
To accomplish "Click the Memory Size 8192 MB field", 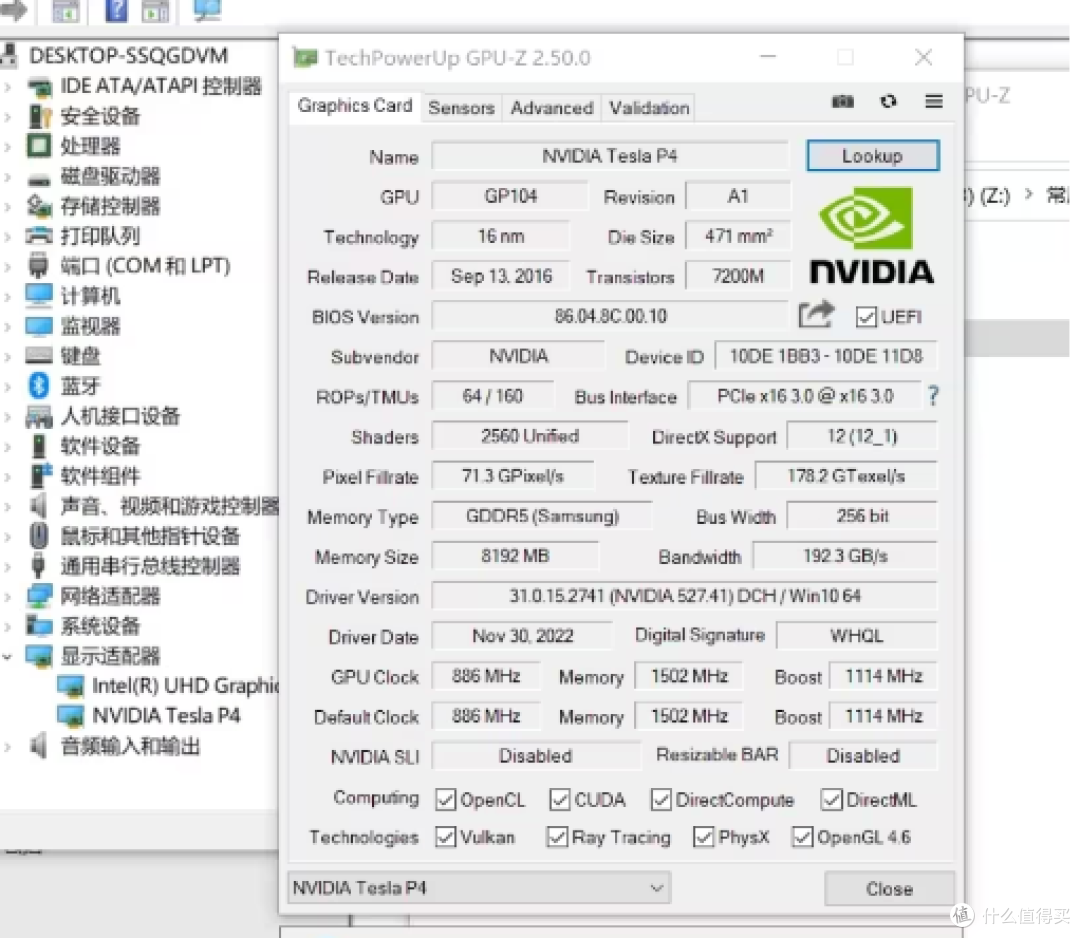I will click(515, 556).
